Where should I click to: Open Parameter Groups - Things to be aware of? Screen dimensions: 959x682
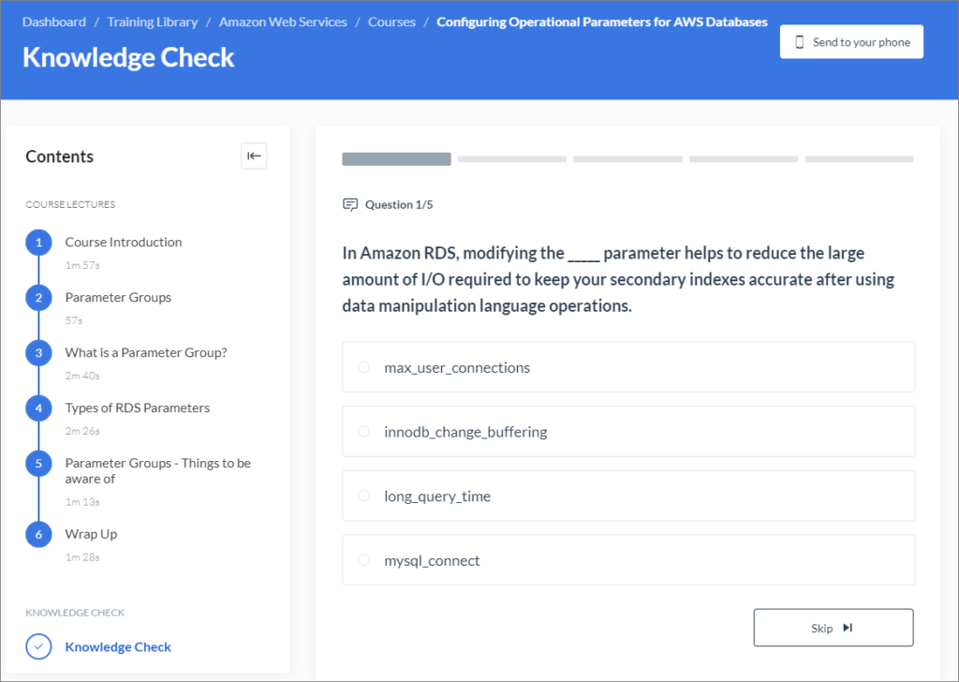(x=158, y=471)
